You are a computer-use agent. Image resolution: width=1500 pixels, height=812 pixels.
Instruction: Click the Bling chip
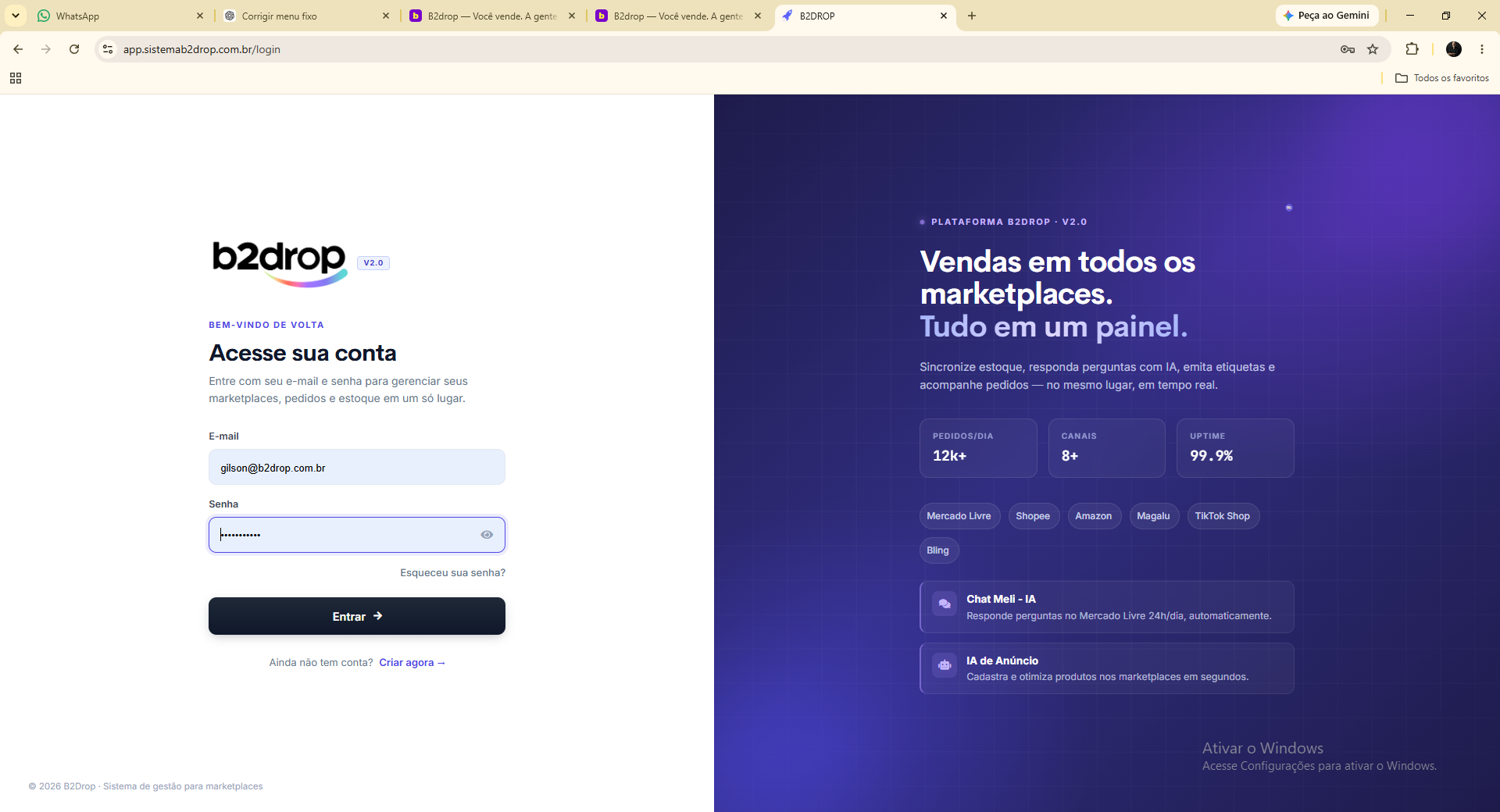[x=938, y=550]
